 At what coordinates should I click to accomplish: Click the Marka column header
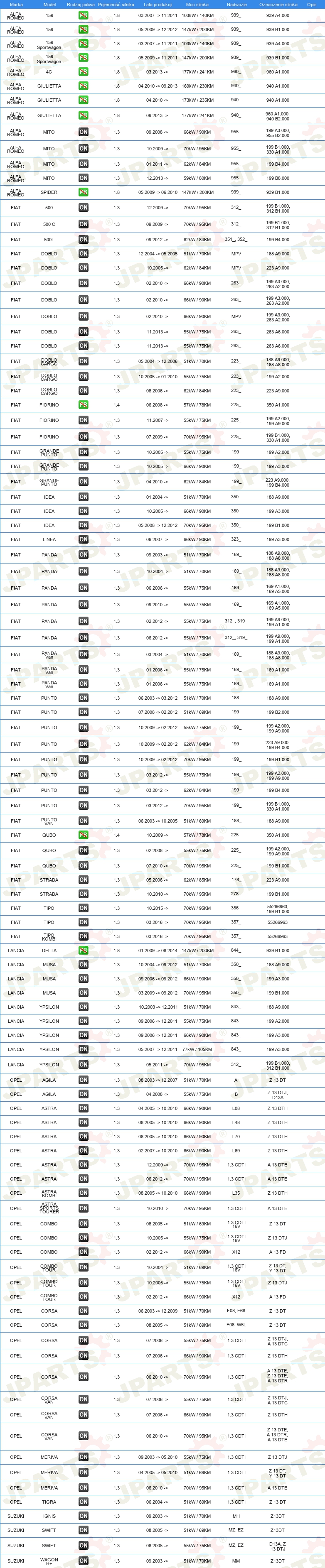(x=16, y=4)
